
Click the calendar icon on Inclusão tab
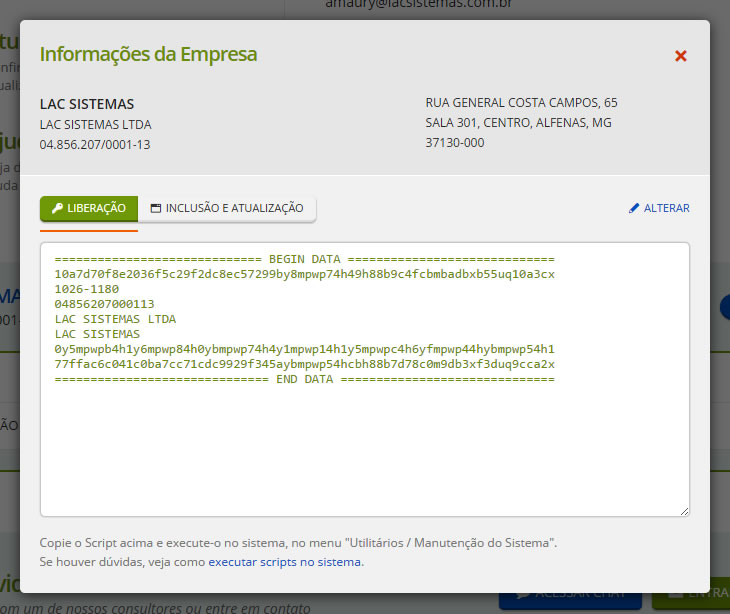(x=156, y=208)
